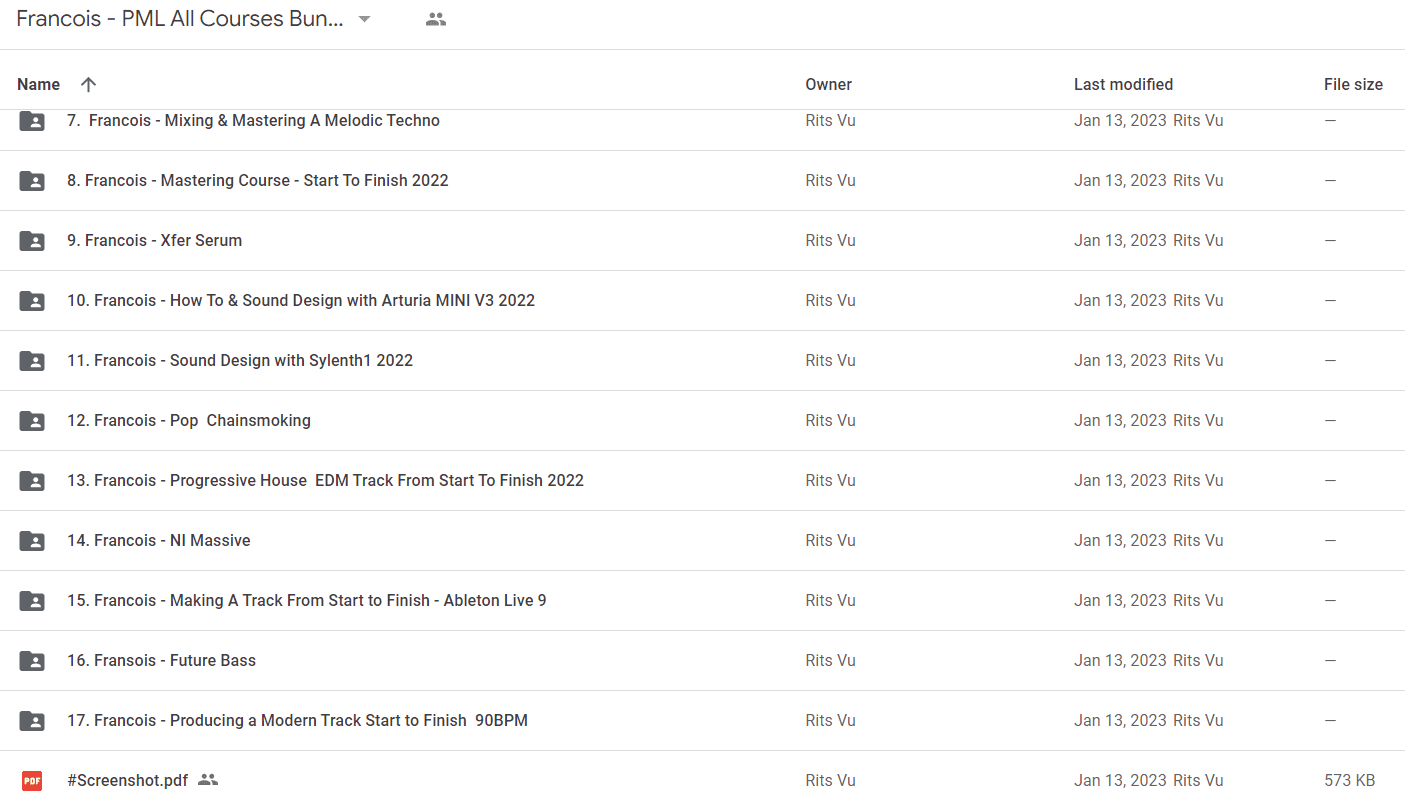
Task: Click shared folder icon for NI Massive
Action: pyautogui.click(x=32, y=541)
